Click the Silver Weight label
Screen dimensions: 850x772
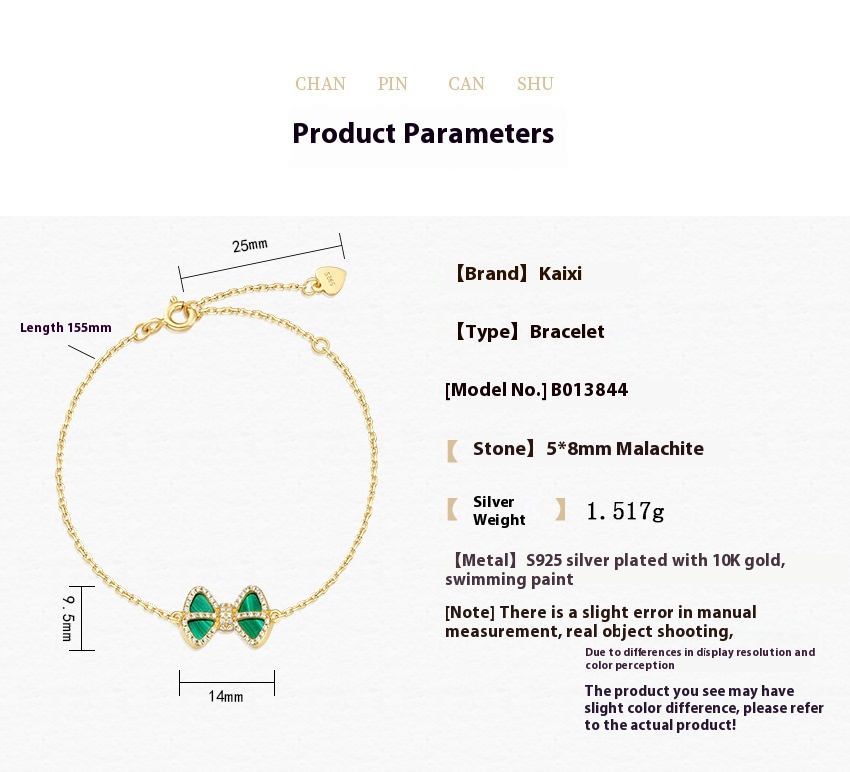pos(499,511)
